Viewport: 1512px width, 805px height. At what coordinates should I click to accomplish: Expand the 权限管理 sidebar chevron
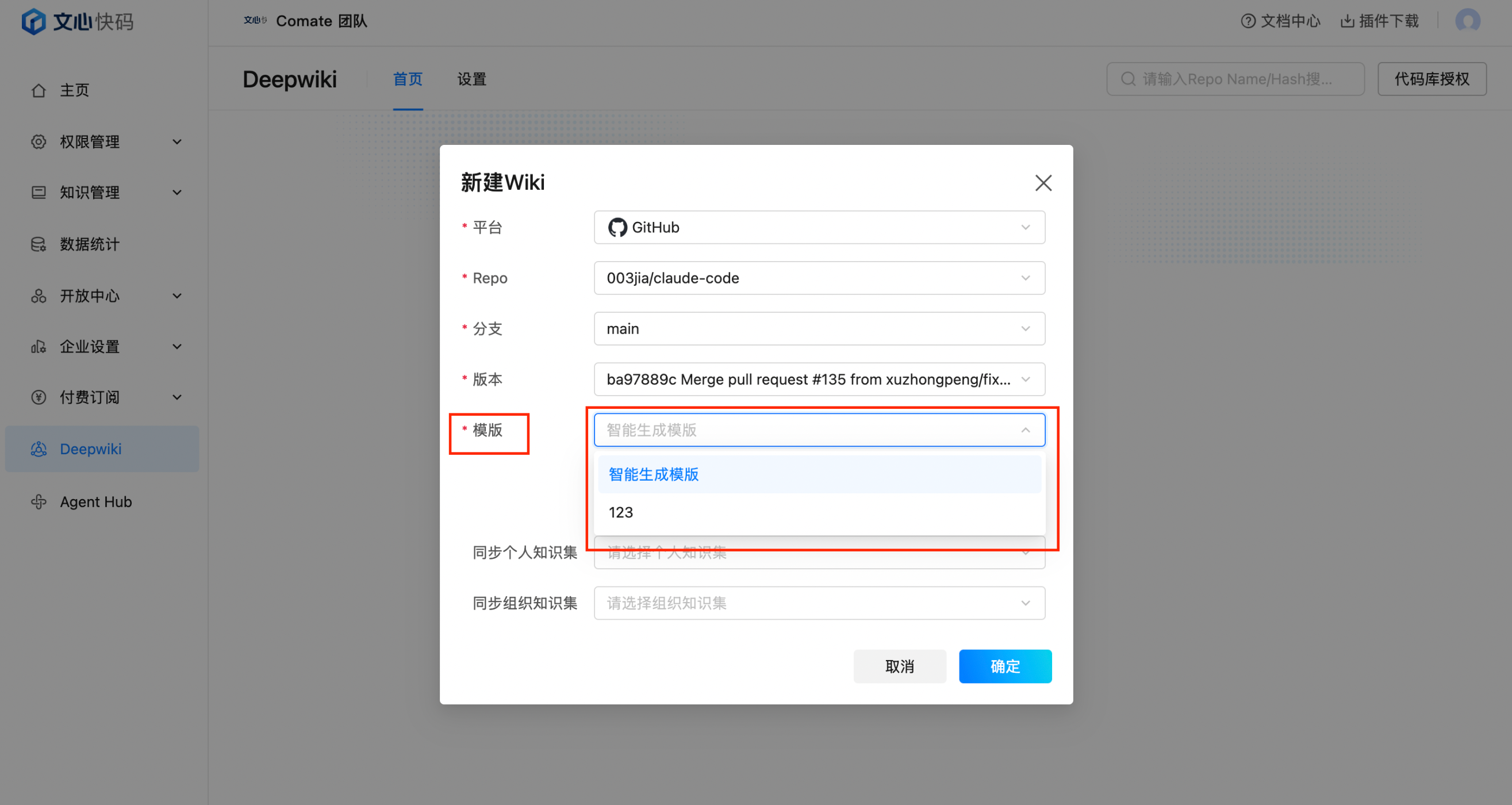pyautogui.click(x=176, y=141)
